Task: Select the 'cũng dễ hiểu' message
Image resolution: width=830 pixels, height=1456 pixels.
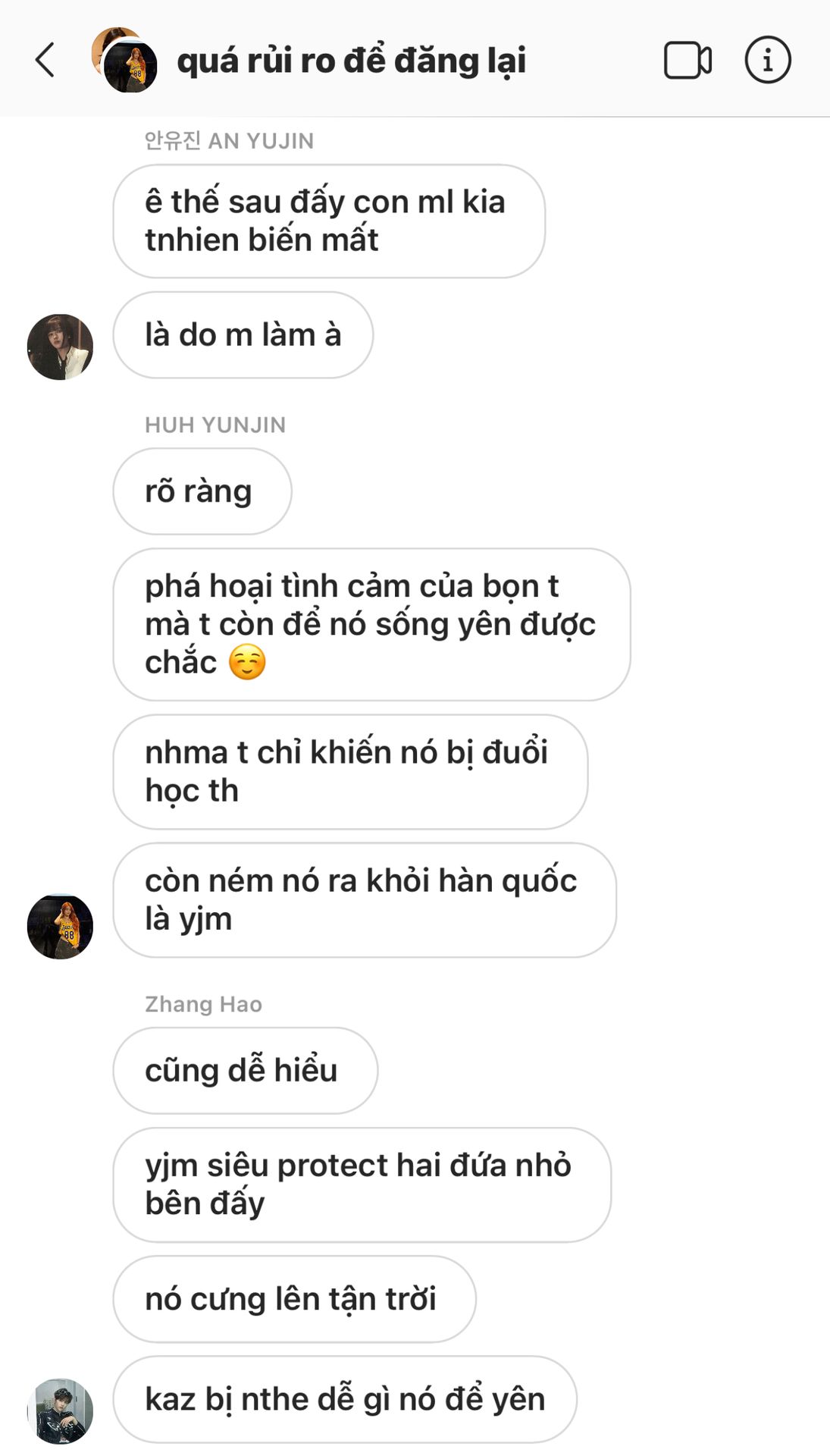Action: (245, 1071)
